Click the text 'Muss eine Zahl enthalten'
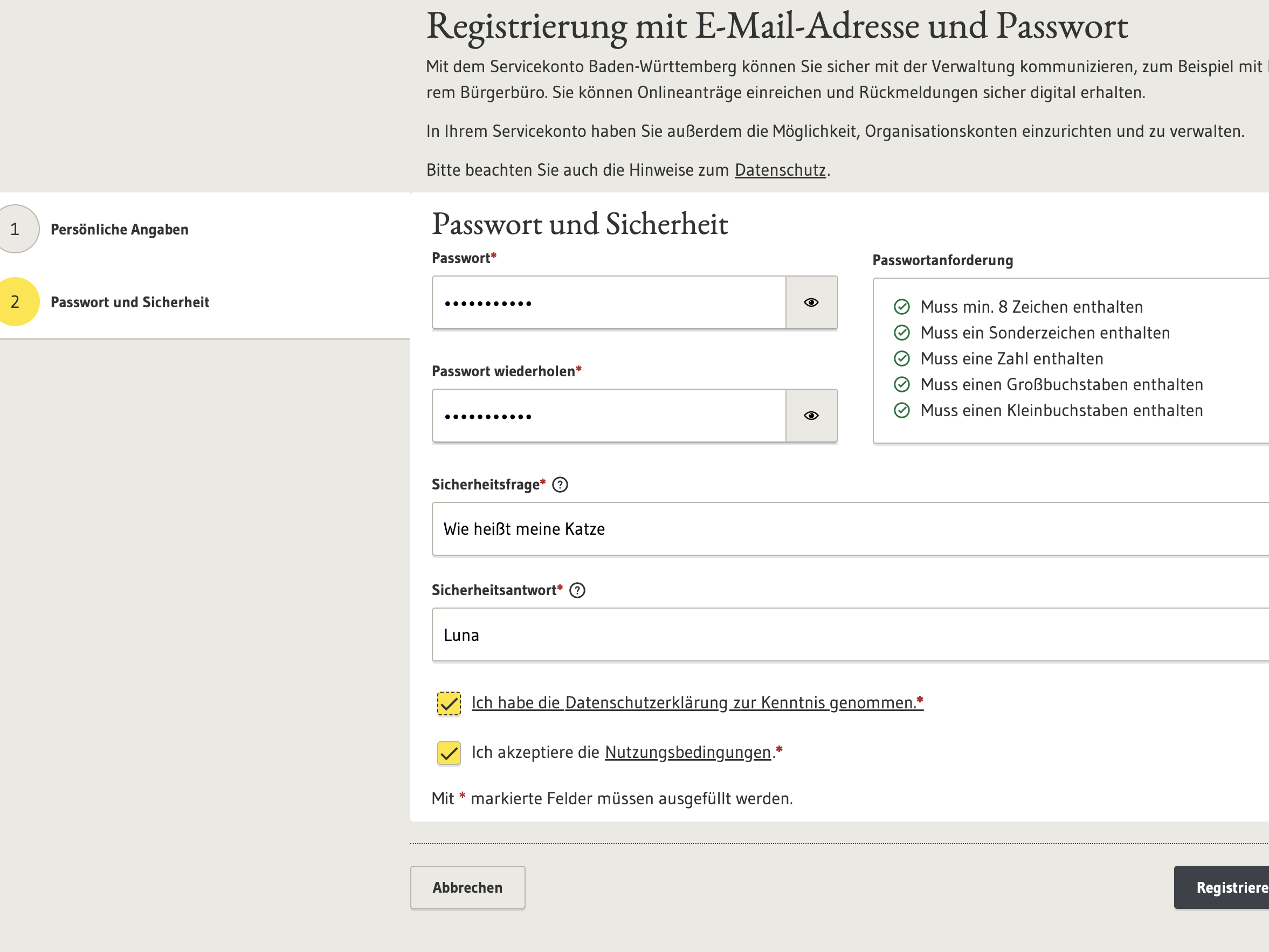The height and width of the screenshot is (952, 1269). tap(1012, 358)
